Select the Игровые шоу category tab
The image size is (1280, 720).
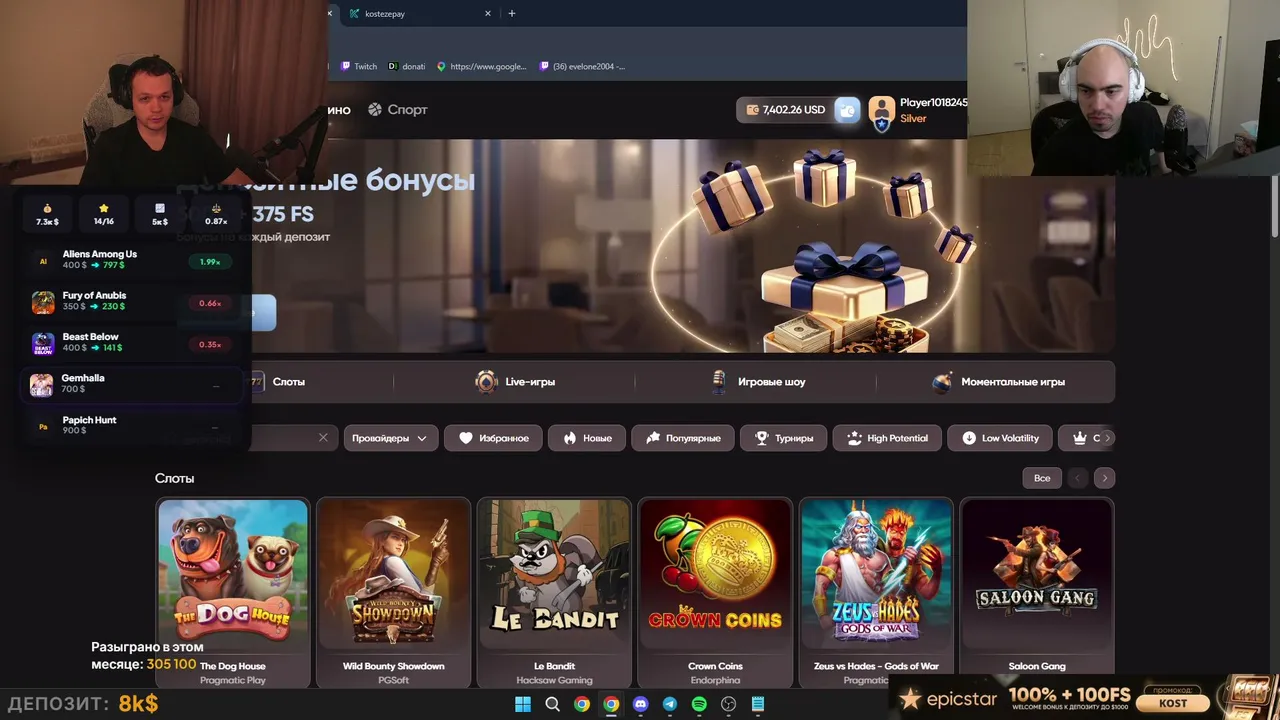(x=757, y=382)
